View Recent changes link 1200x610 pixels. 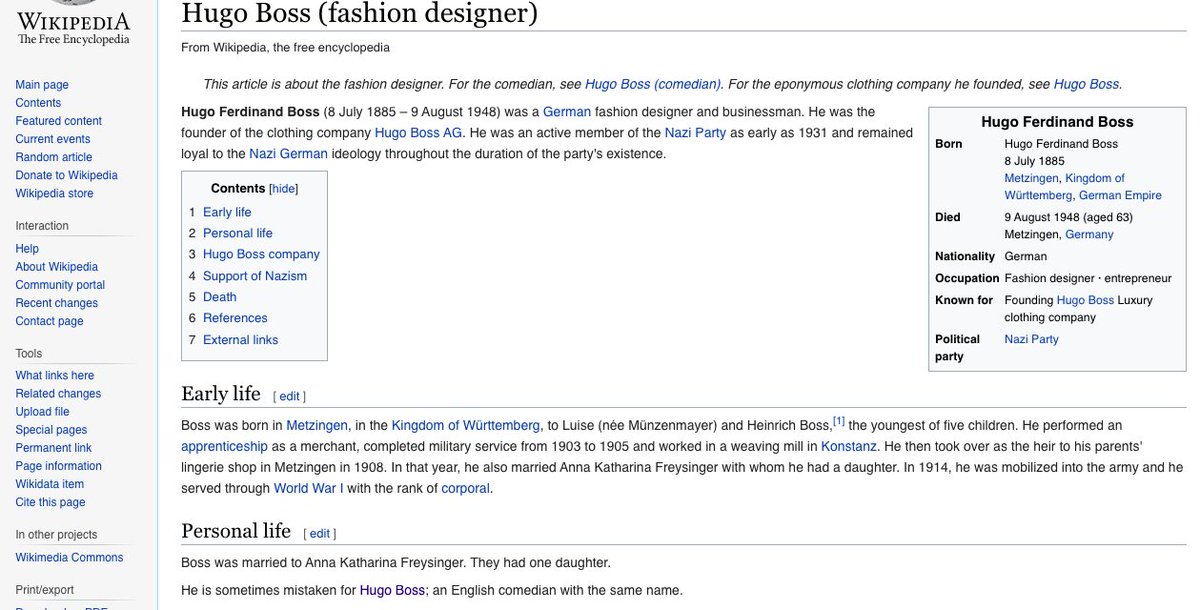tap(57, 302)
